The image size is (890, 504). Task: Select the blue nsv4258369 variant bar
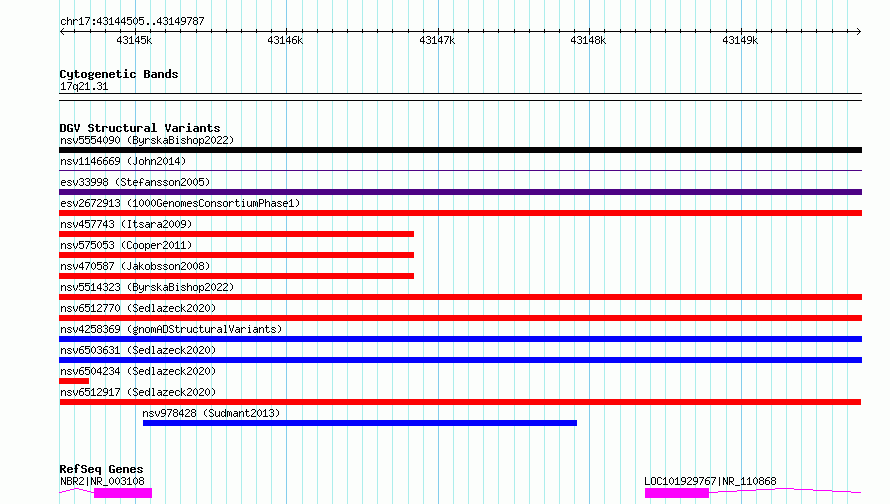(x=460, y=339)
